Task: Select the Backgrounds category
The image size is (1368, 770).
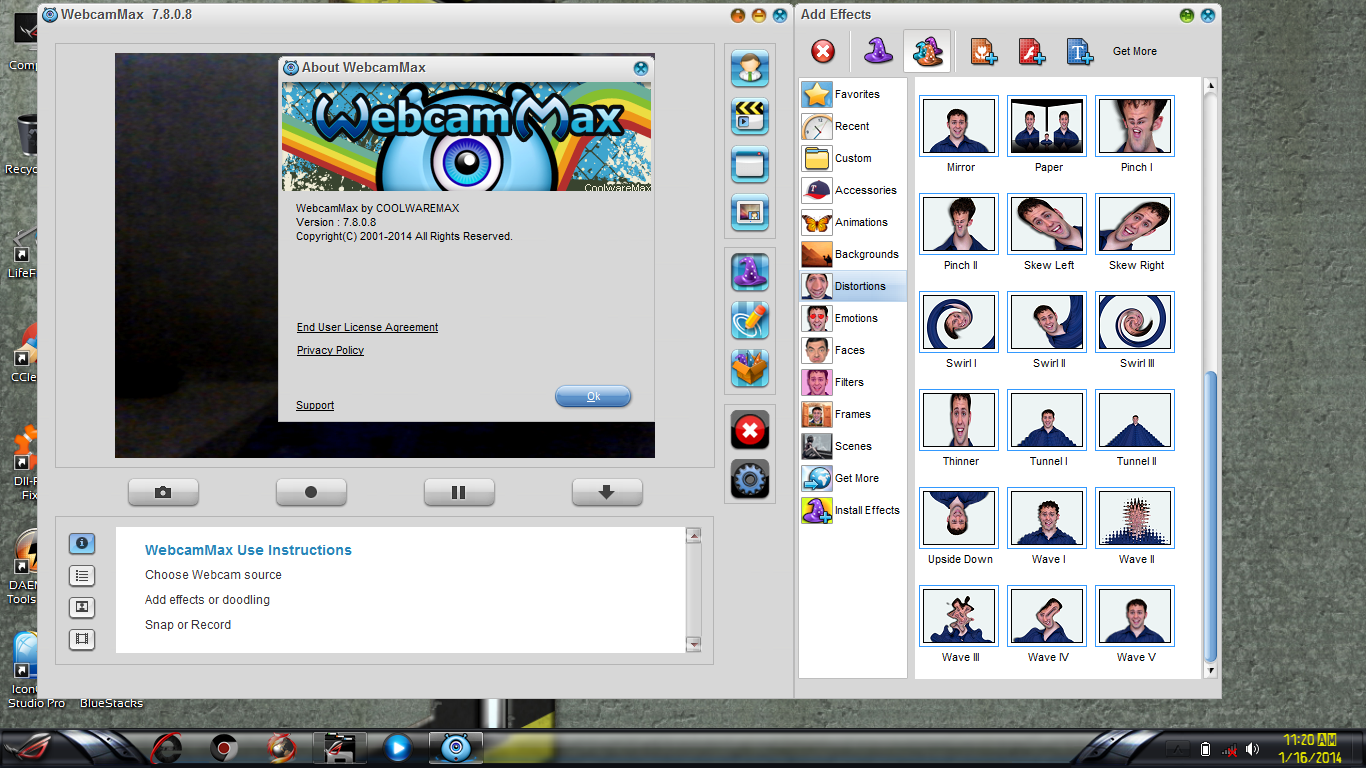Action: [x=853, y=254]
